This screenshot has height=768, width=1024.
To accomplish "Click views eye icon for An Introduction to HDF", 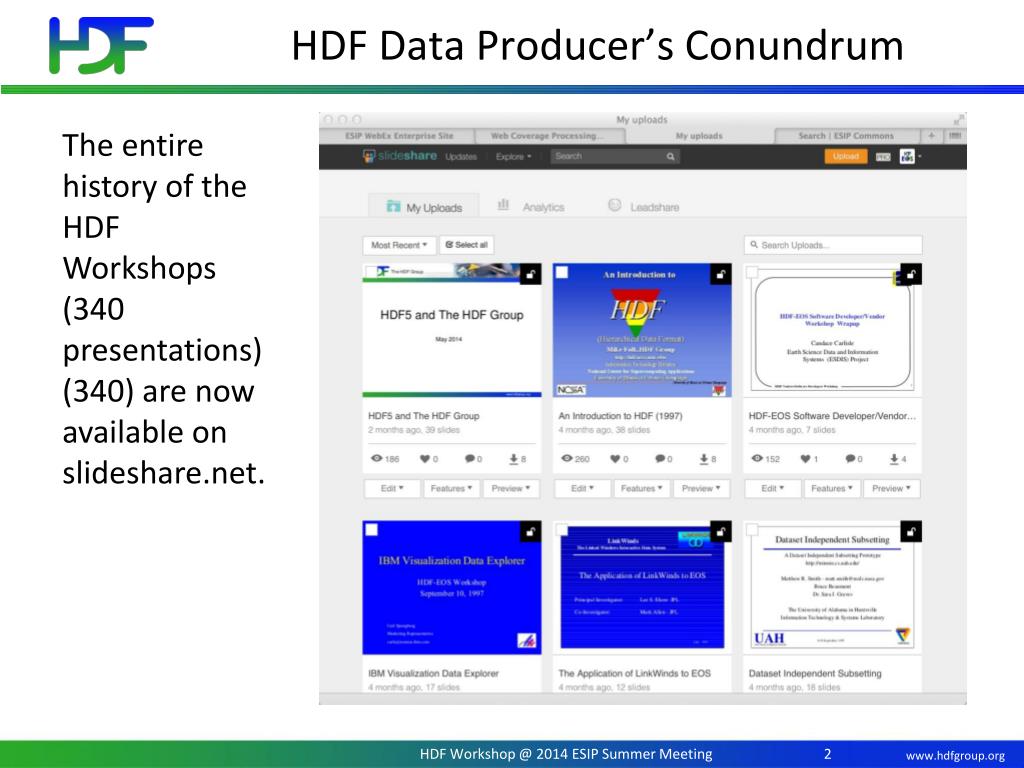I will [x=567, y=458].
